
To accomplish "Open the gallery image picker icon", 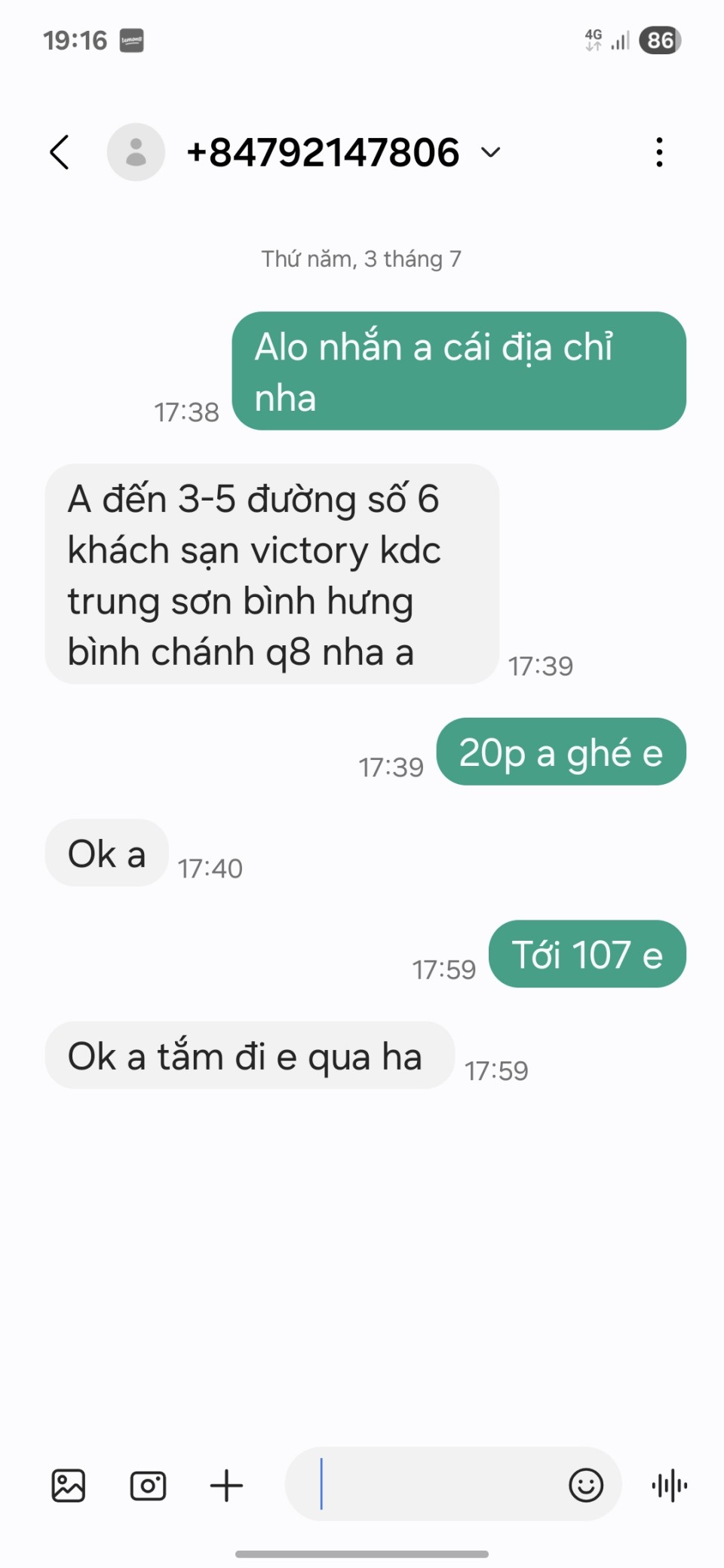I will tap(69, 1486).
